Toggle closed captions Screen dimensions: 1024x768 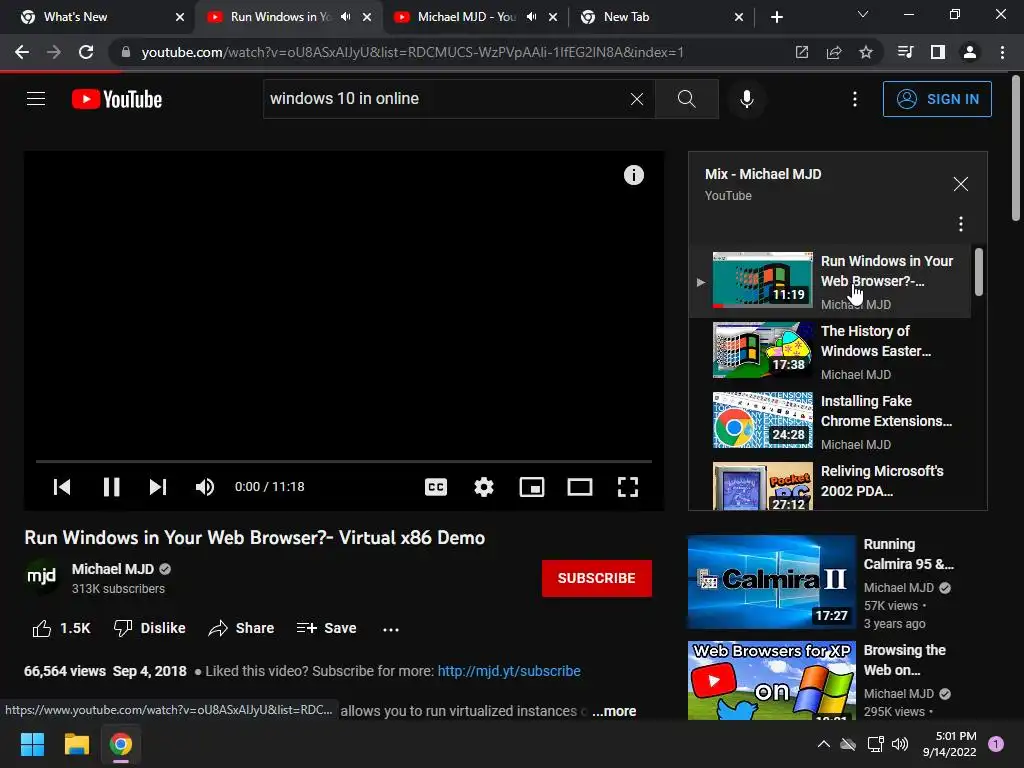coord(436,487)
